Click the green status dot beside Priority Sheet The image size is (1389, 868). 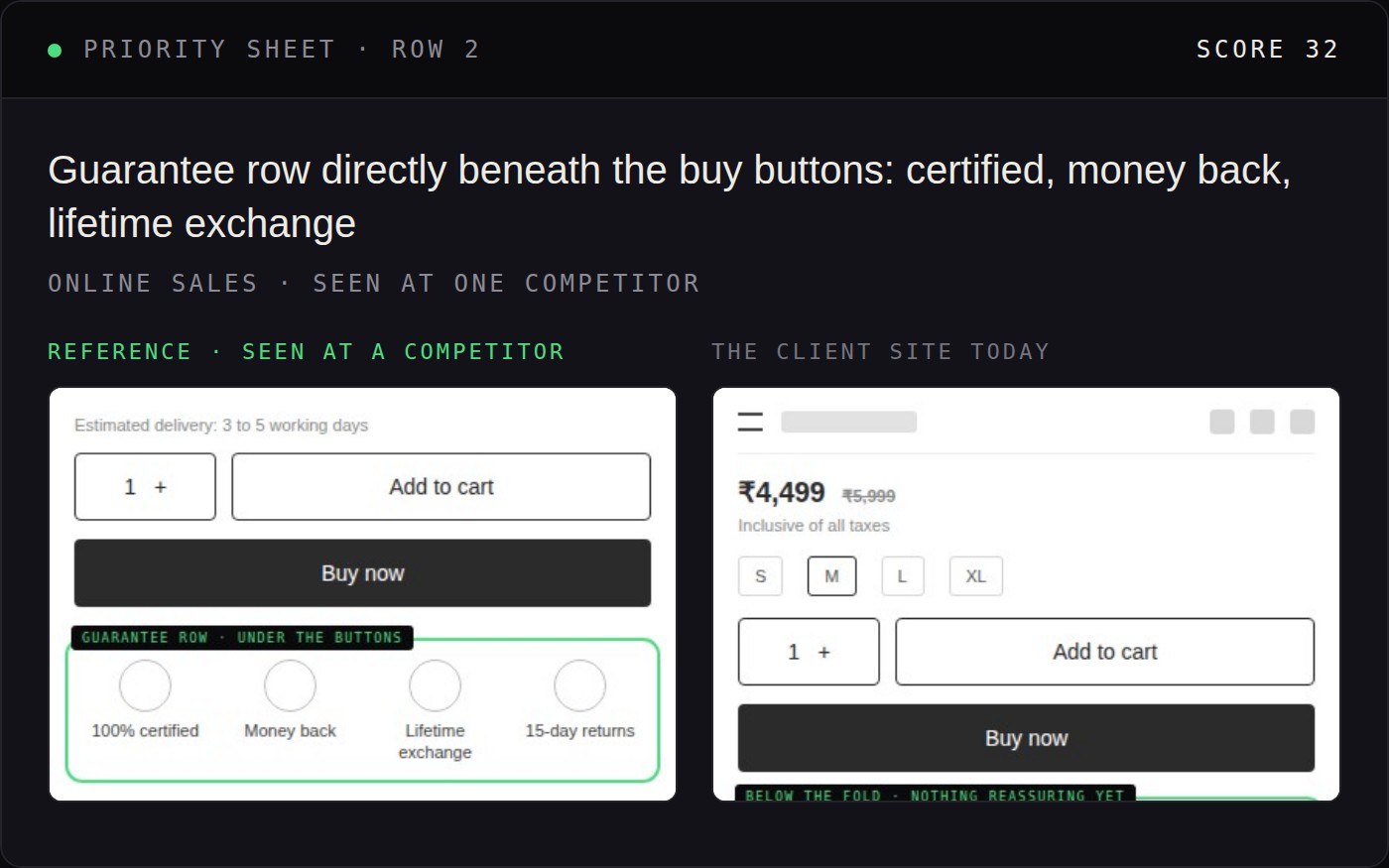click(55, 50)
